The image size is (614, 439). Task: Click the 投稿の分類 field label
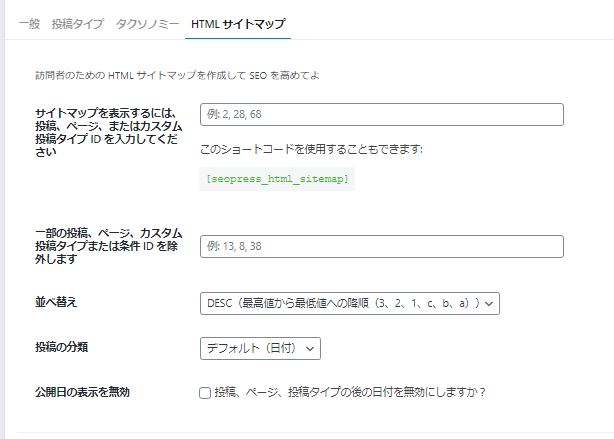[x=61, y=347]
